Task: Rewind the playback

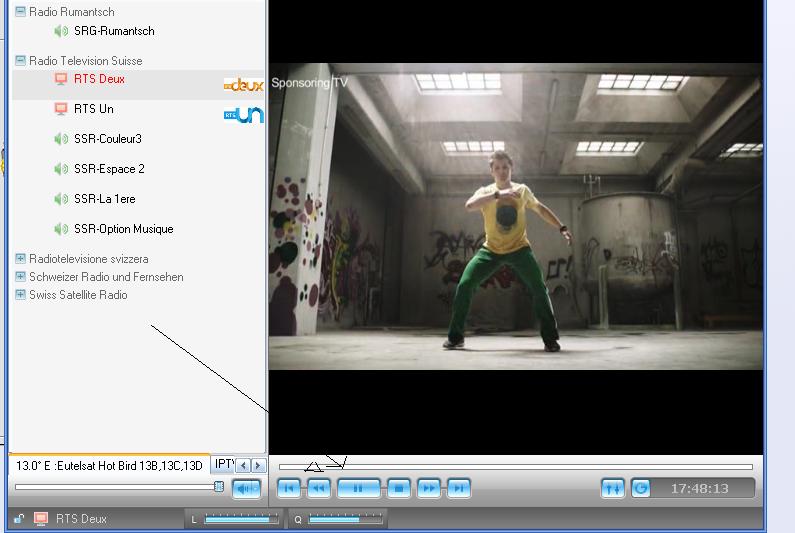Action: [x=319, y=488]
